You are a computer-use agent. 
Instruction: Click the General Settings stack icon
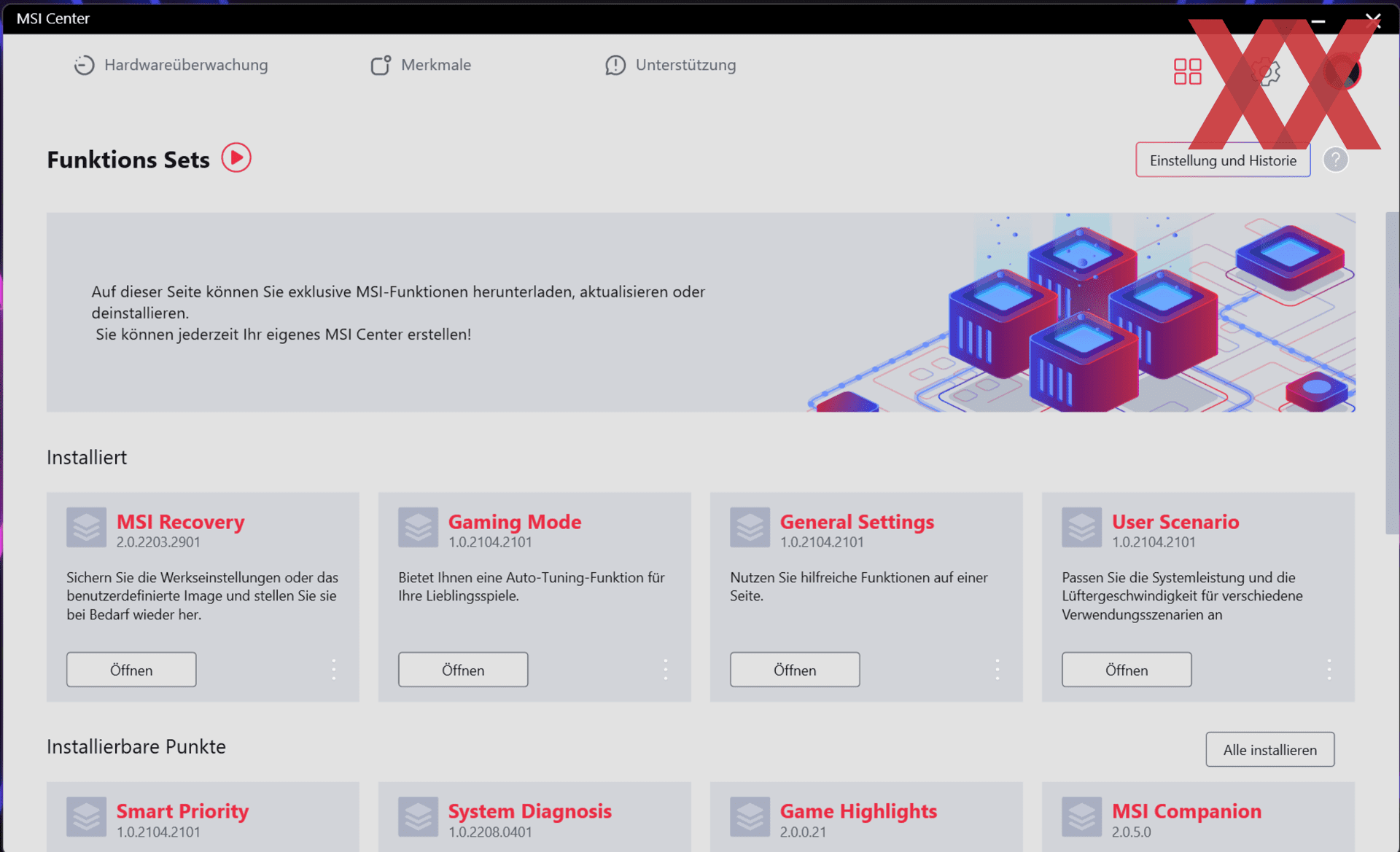pos(750,527)
